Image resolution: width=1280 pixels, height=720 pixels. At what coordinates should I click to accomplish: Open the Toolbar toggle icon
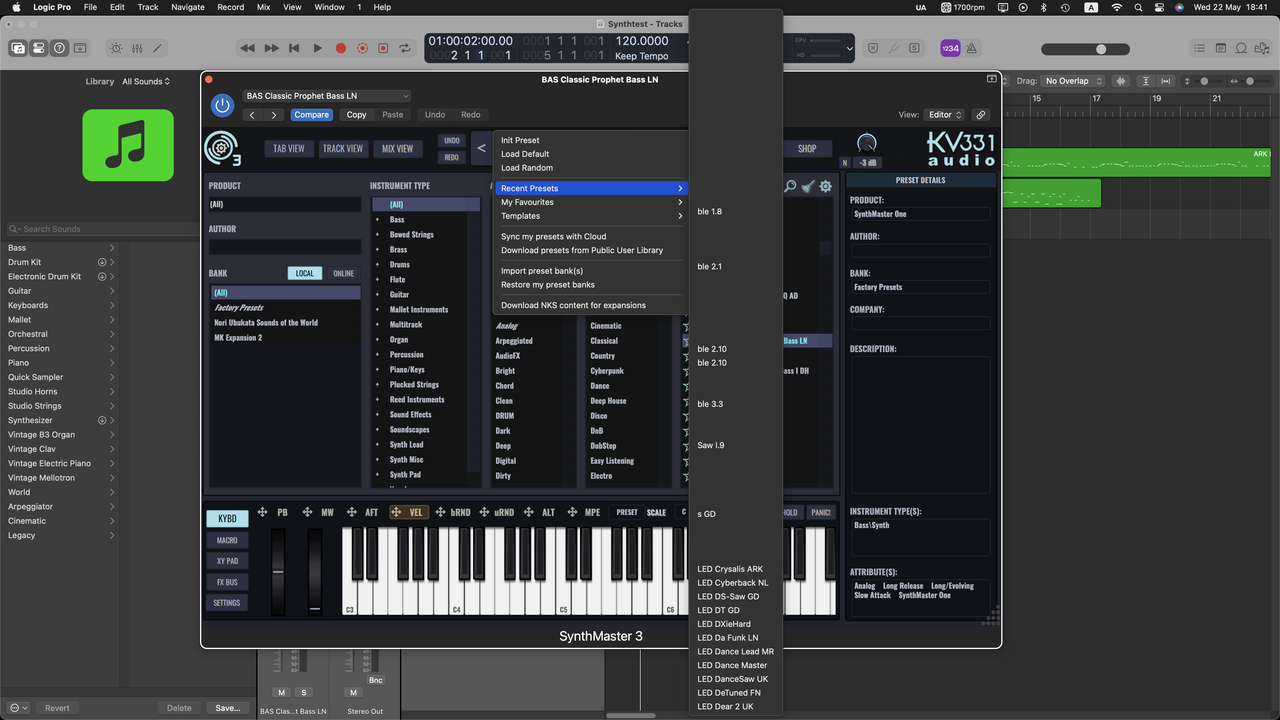[x=80, y=48]
